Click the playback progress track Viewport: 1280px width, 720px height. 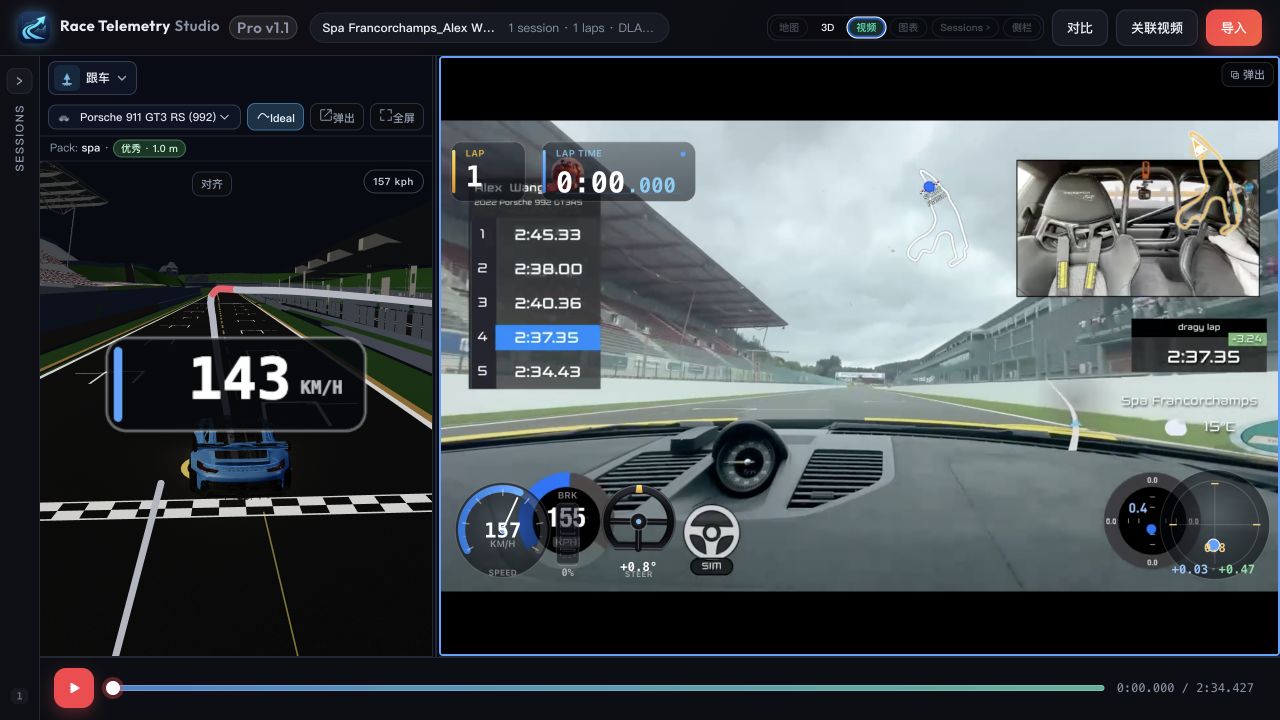coord(608,688)
